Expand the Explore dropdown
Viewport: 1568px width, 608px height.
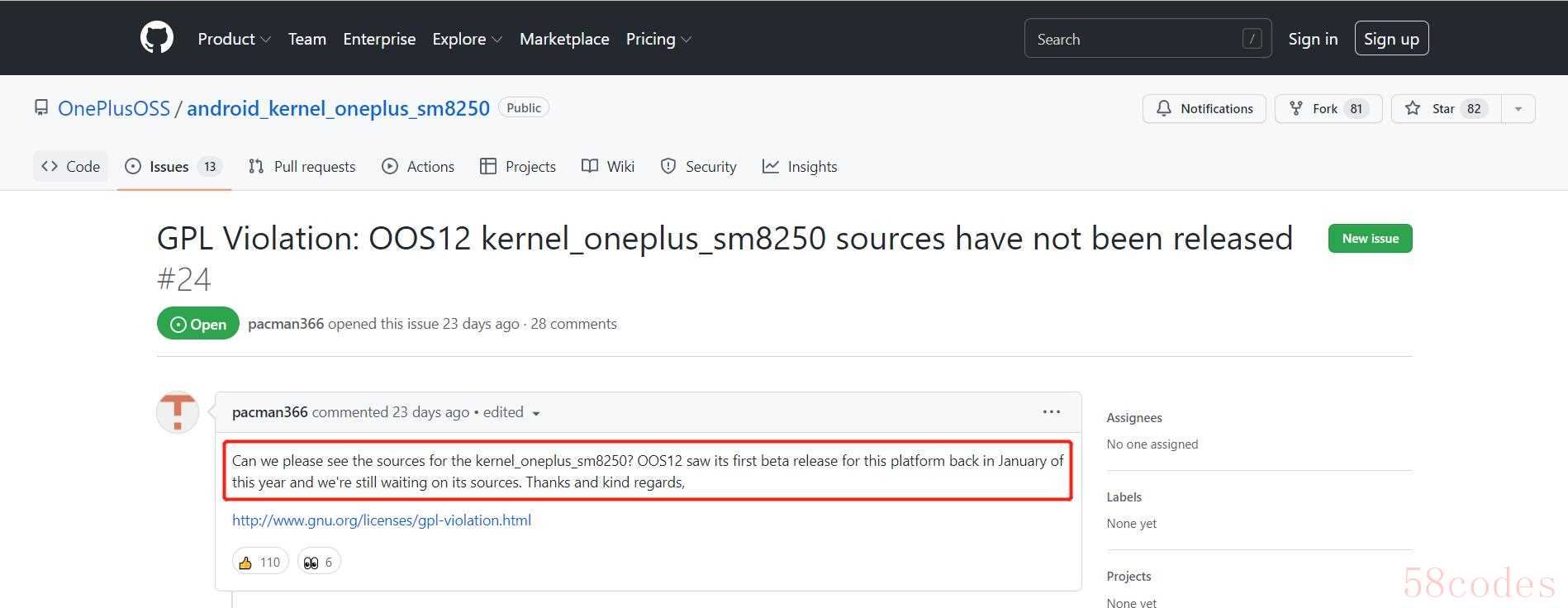point(467,39)
